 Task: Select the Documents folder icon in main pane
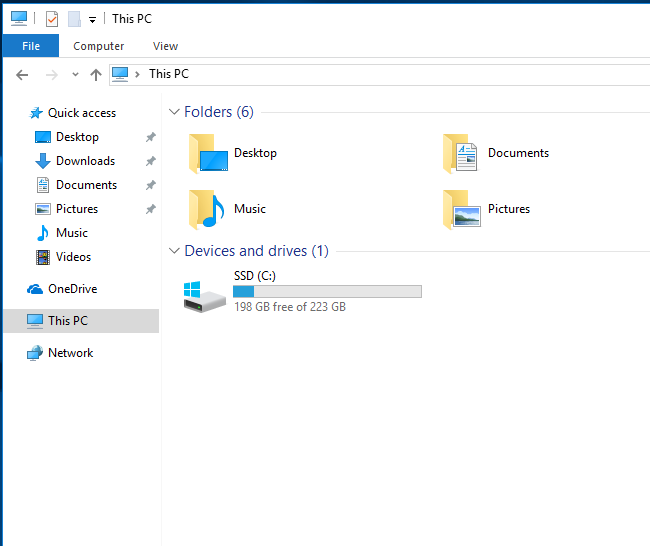point(460,154)
